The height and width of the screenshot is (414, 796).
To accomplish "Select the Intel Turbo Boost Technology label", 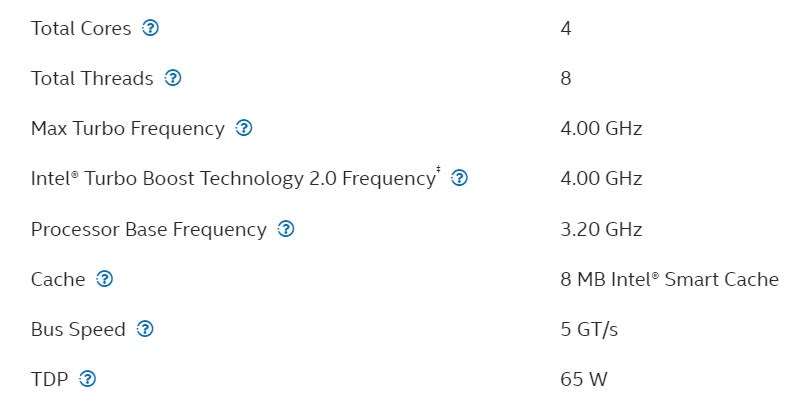I will [235, 178].
